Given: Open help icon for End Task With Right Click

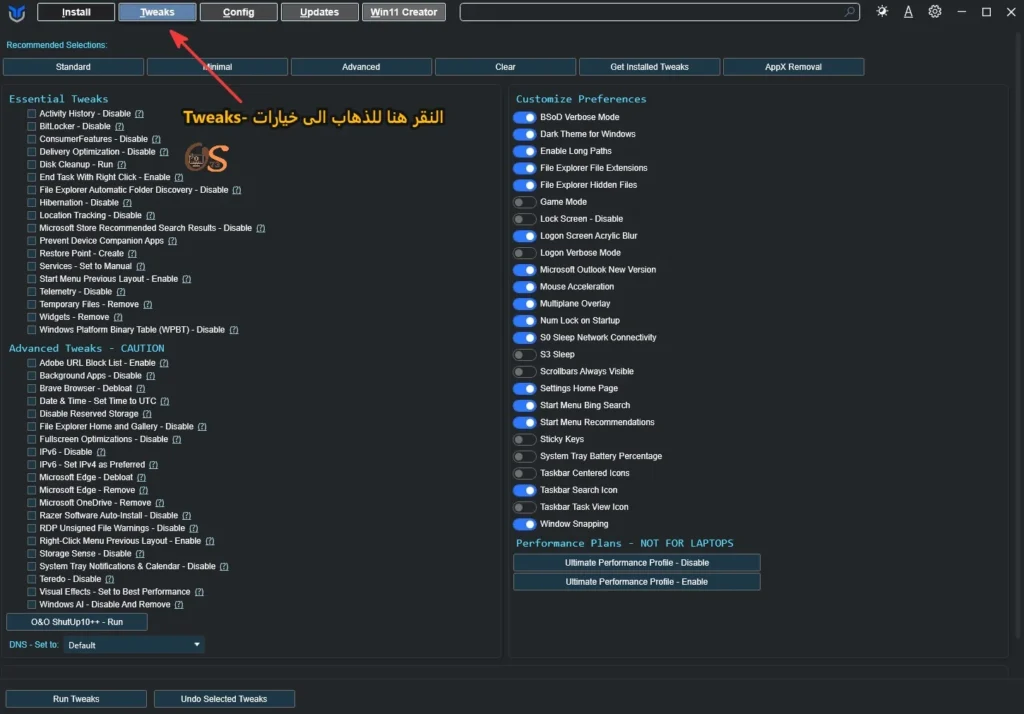Looking at the screenshot, I should [x=179, y=178].
